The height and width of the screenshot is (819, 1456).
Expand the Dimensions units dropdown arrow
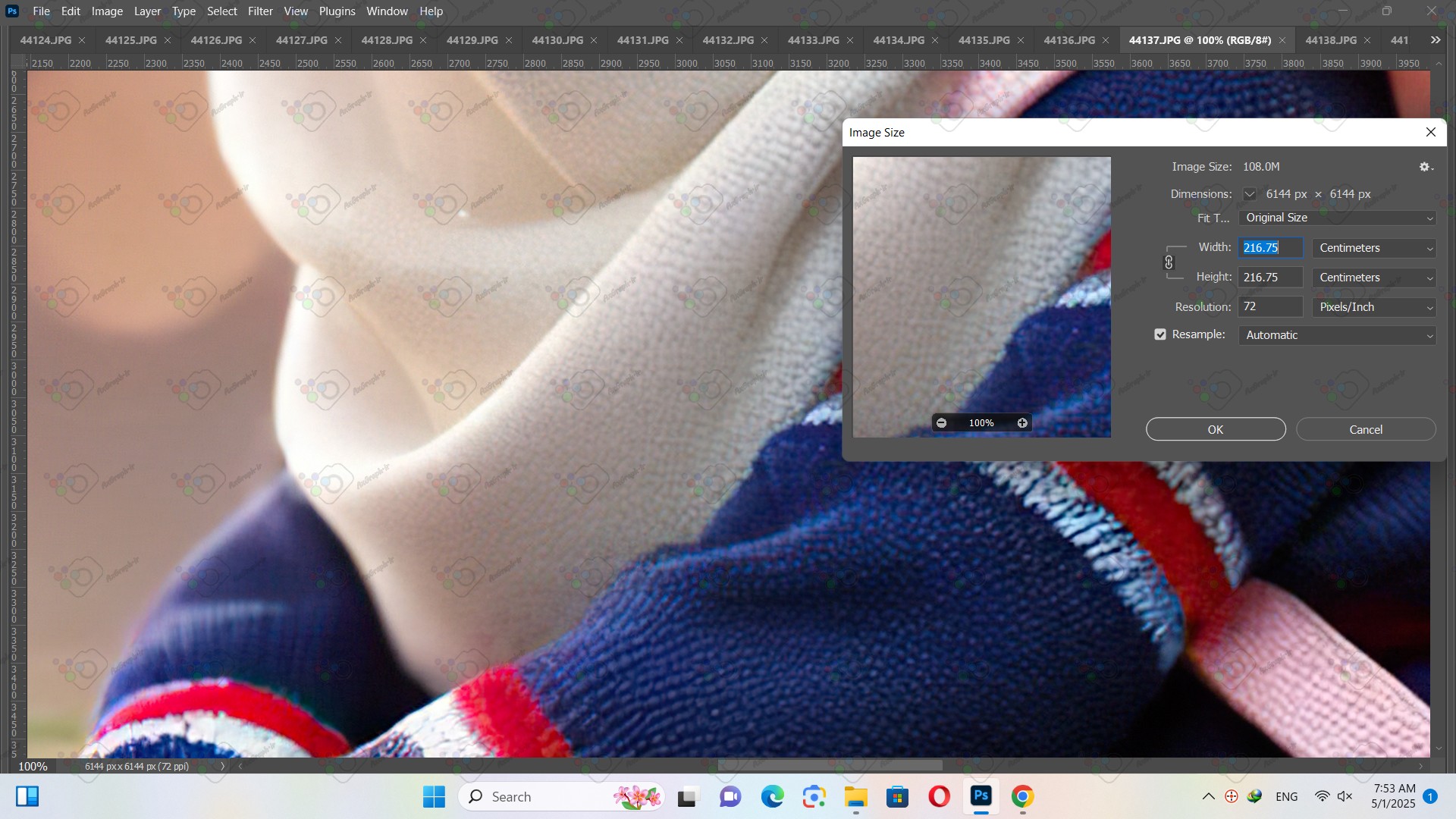[x=1249, y=194]
